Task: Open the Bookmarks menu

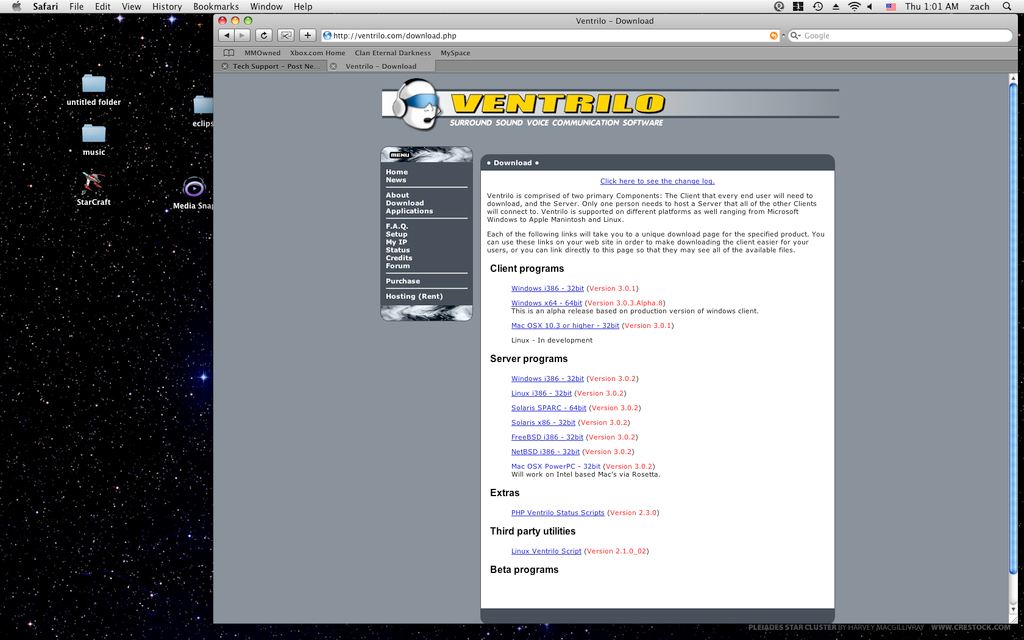Action: (216, 7)
